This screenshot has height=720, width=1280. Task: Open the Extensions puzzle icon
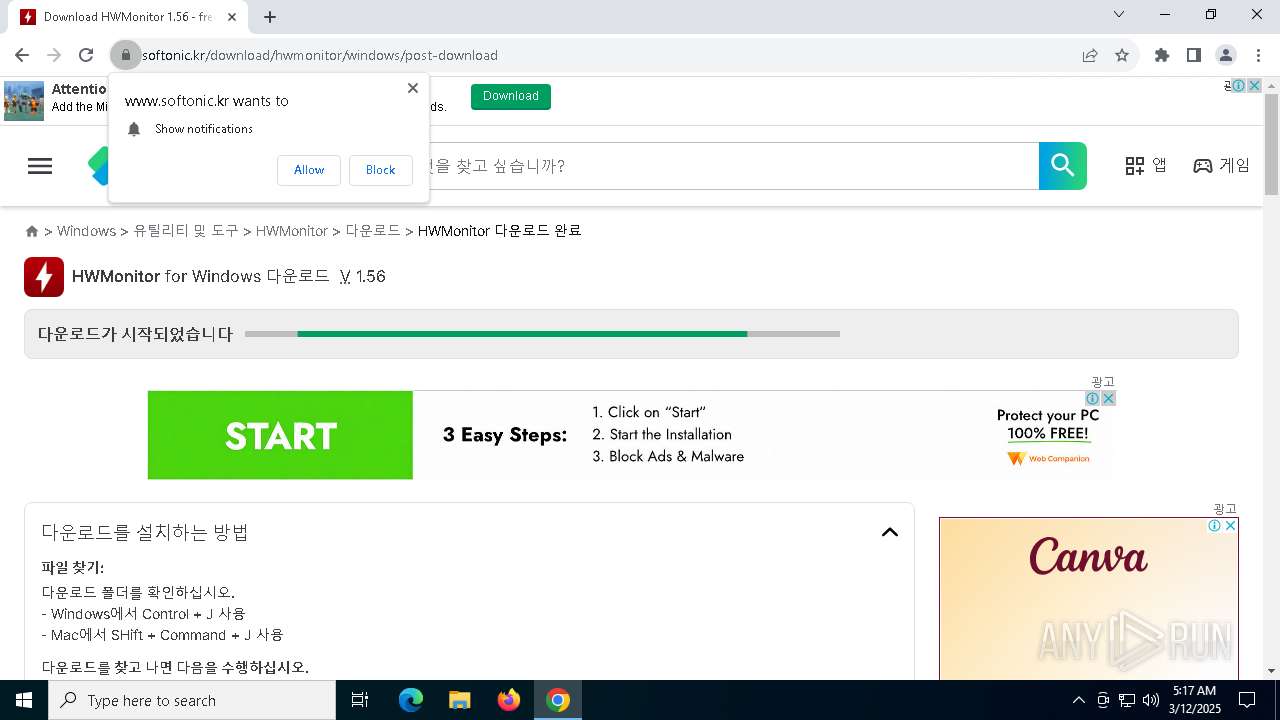[x=1162, y=55]
